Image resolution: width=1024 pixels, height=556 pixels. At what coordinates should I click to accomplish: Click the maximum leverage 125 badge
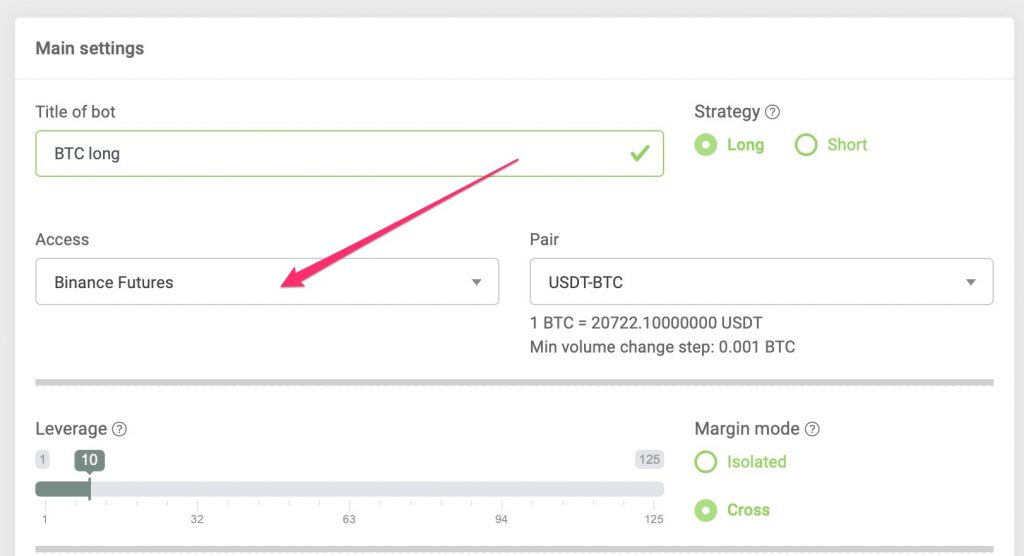tap(649, 459)
